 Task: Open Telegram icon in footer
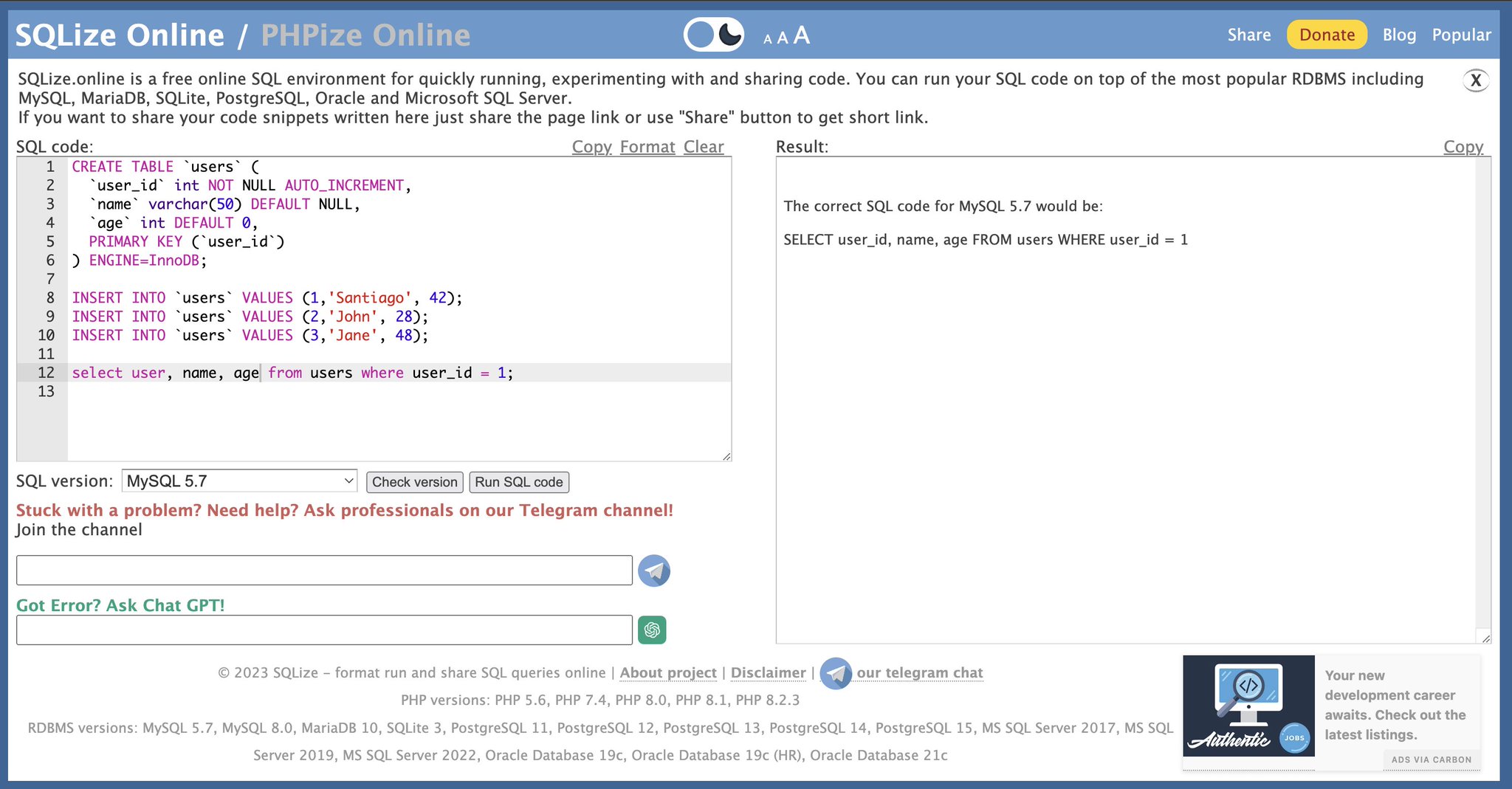(x=836, y=673)
